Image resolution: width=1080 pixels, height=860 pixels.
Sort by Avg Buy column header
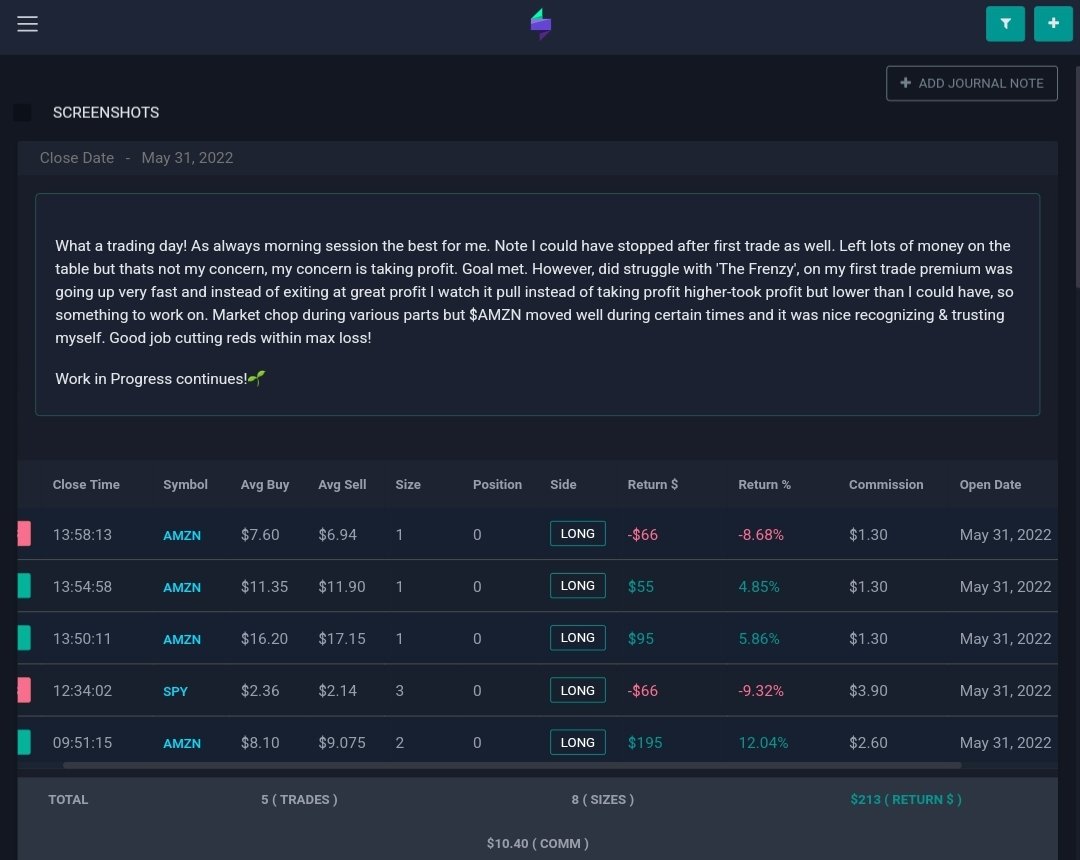point(264,485)
